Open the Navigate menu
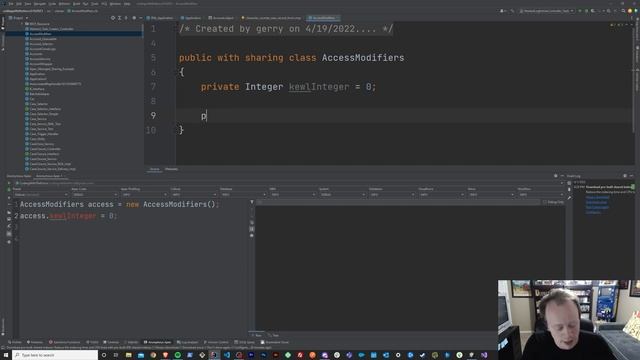Screen dimensions: 640x360 pos(40,4)
